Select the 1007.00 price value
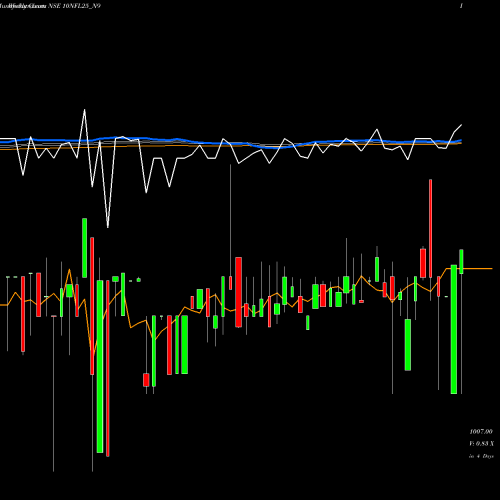Viewport: 500px width, 500px height. point(481,432)
